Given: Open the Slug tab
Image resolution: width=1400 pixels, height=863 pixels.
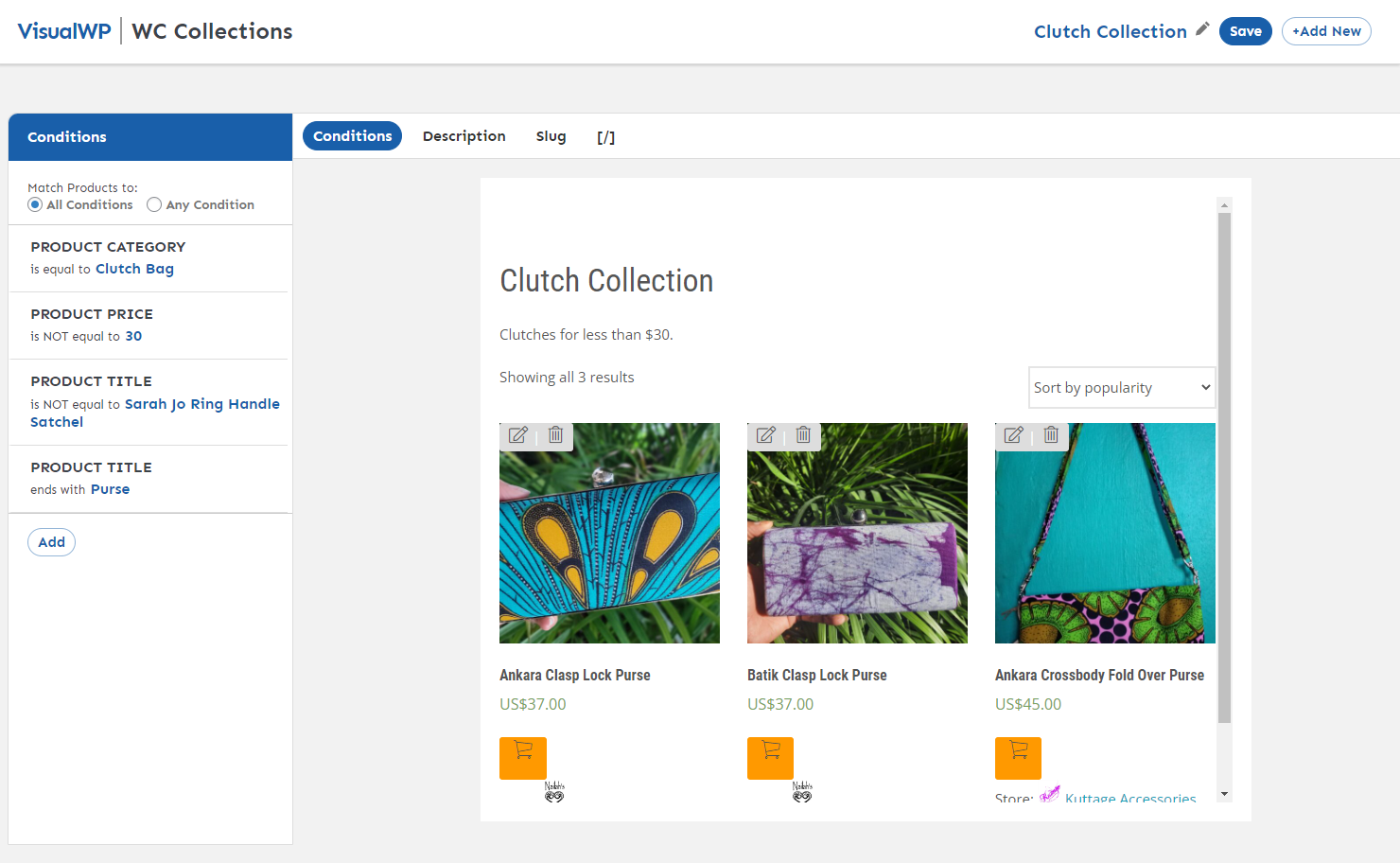Looking at the screenshot, I should click(551, 135).
